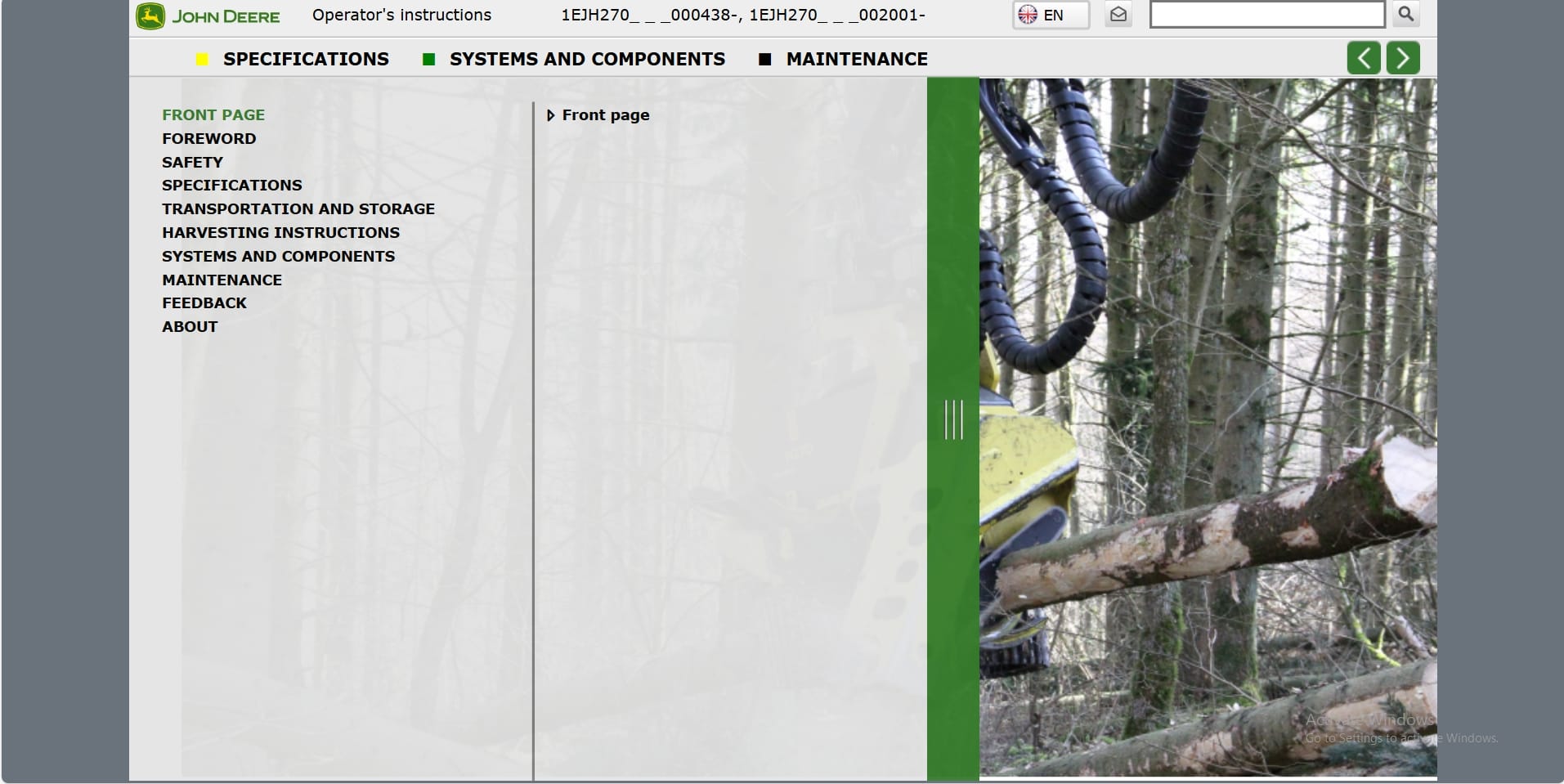Click the forest harvester photo
1564x784 pixels.
click(x=1208, y=427)
